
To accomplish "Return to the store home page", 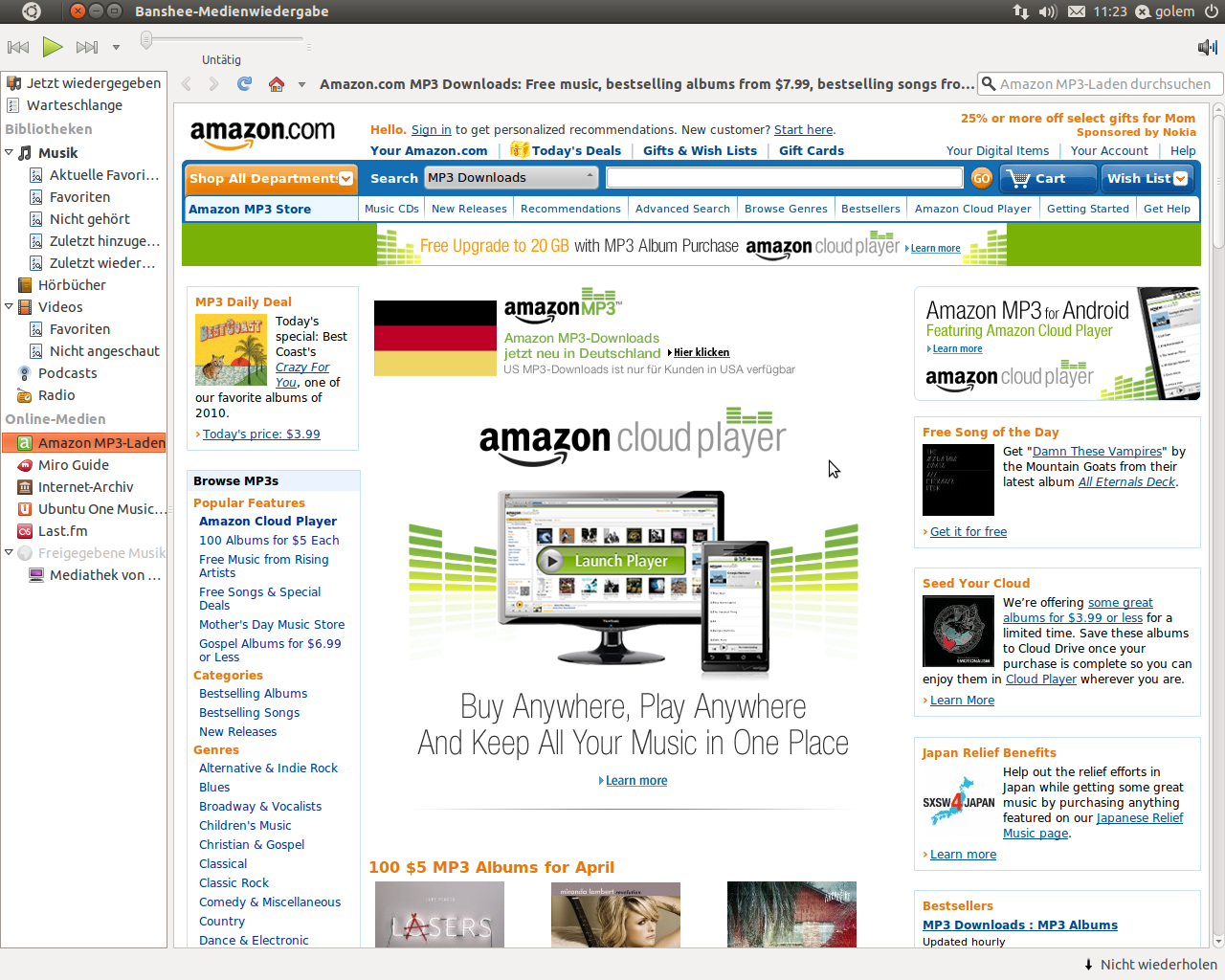I will pyautogui.click(x=275, y=83).
